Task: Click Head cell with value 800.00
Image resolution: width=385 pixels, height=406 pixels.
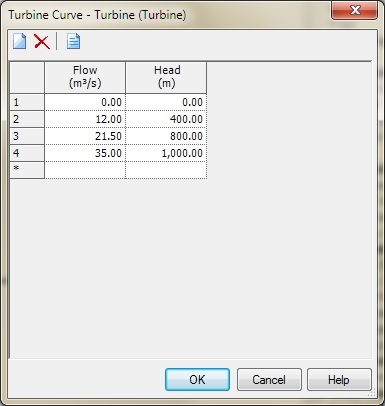Action: pyautogui.click(x=166, y=136)
